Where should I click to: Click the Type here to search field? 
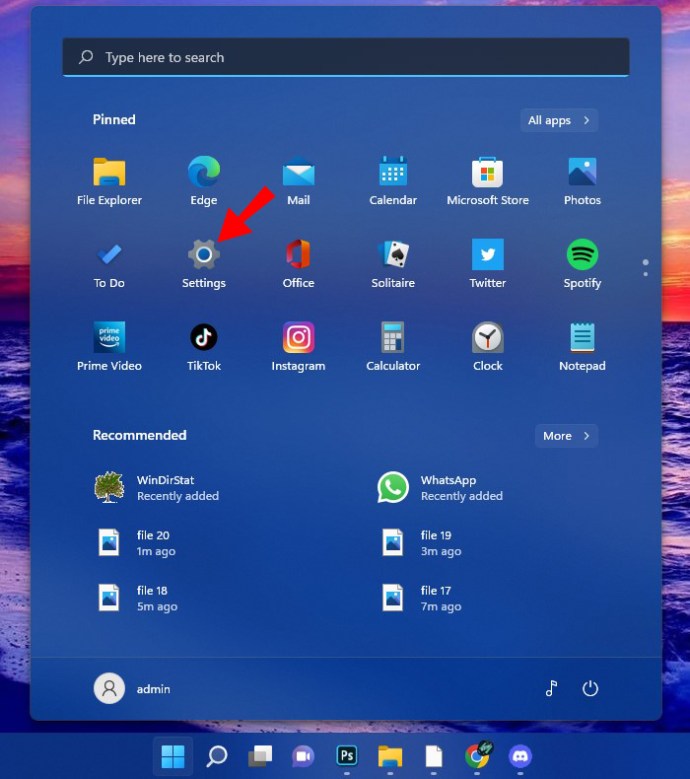point(346,57)
